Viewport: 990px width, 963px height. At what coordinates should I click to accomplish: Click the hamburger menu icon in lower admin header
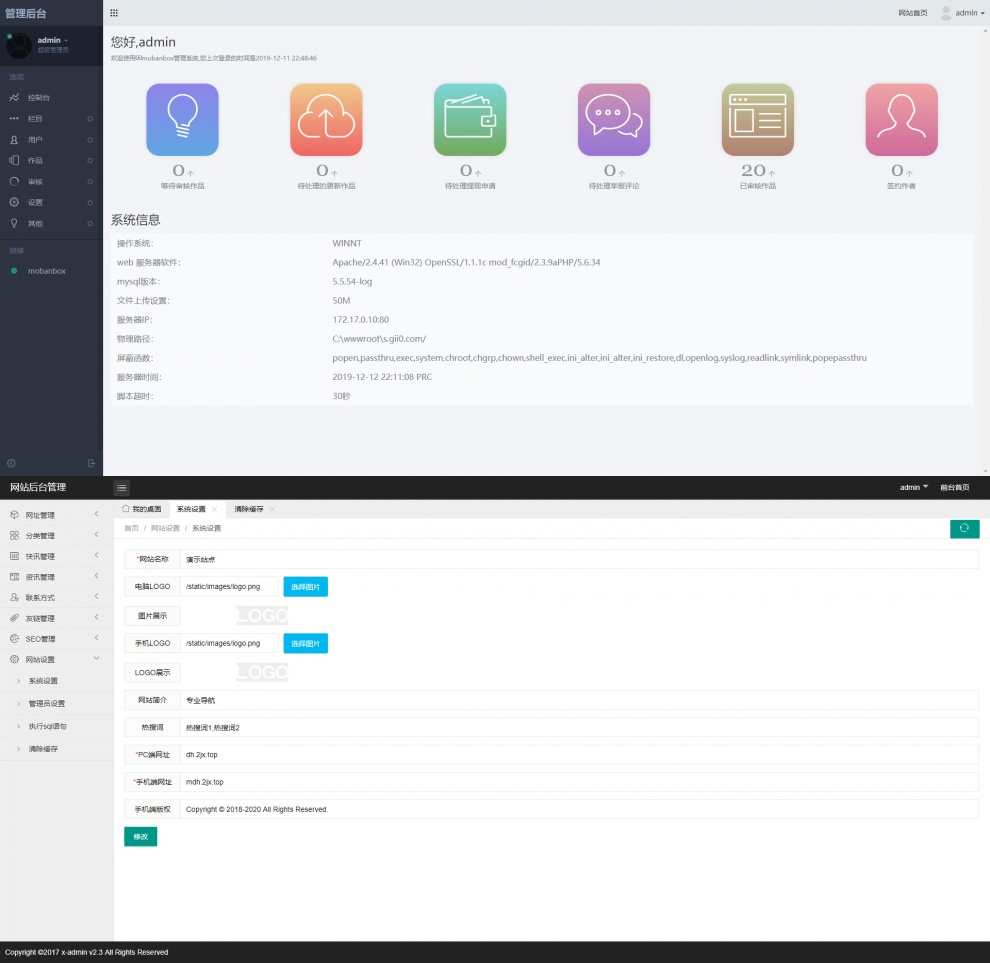pos(122,487)
